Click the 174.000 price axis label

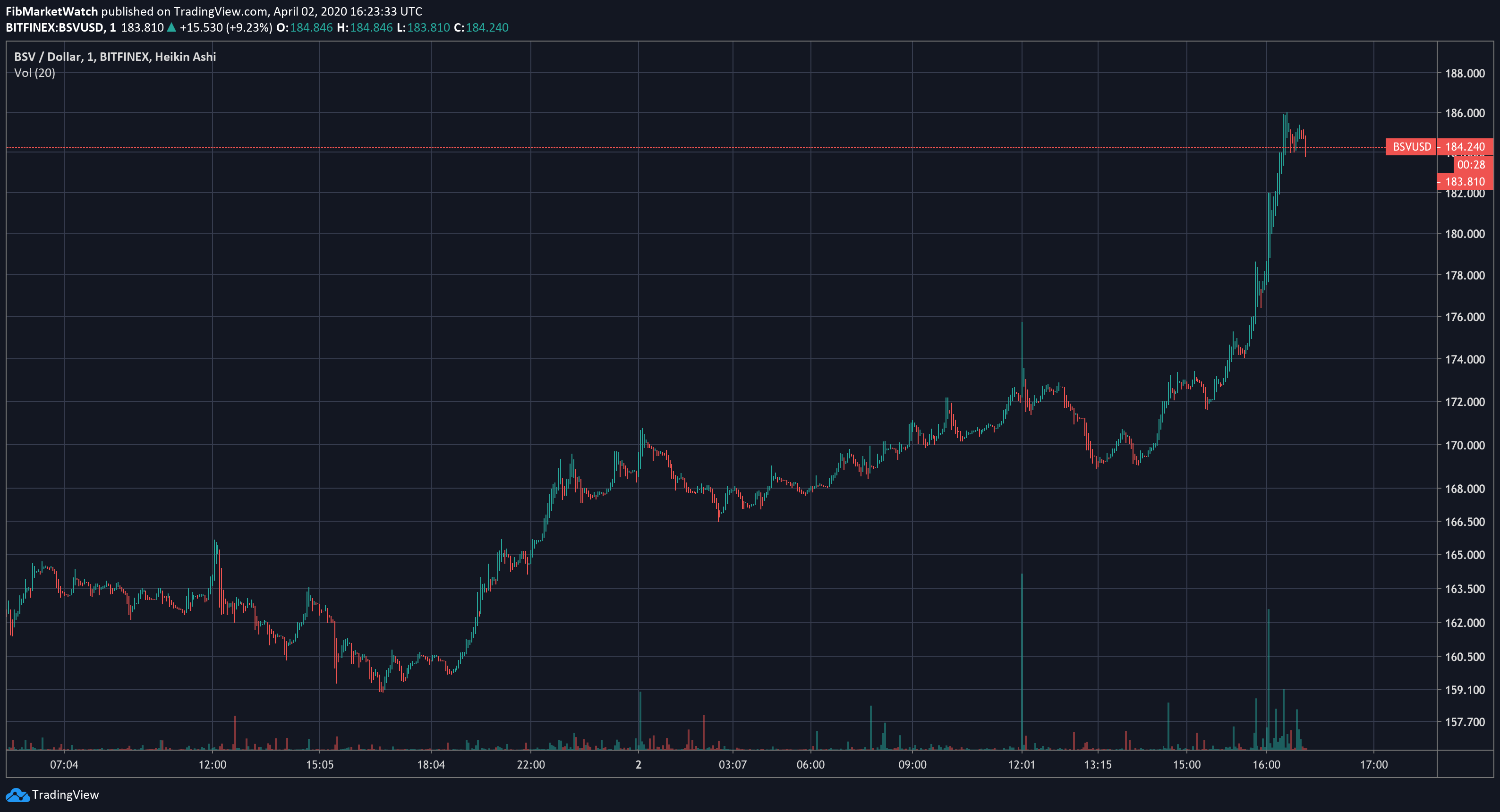coord(1465,360)
